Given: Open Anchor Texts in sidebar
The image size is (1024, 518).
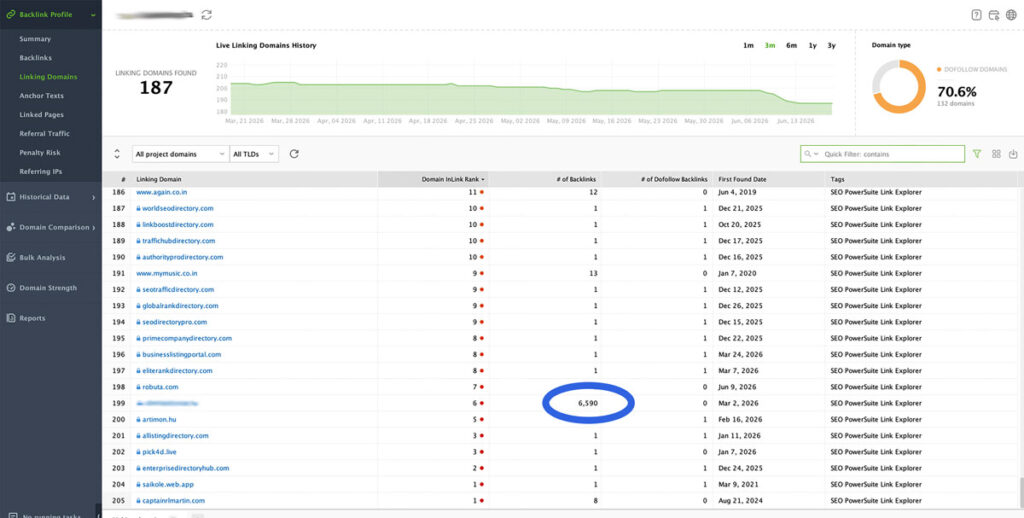Looking at the screenshot, I should point(41,95).
